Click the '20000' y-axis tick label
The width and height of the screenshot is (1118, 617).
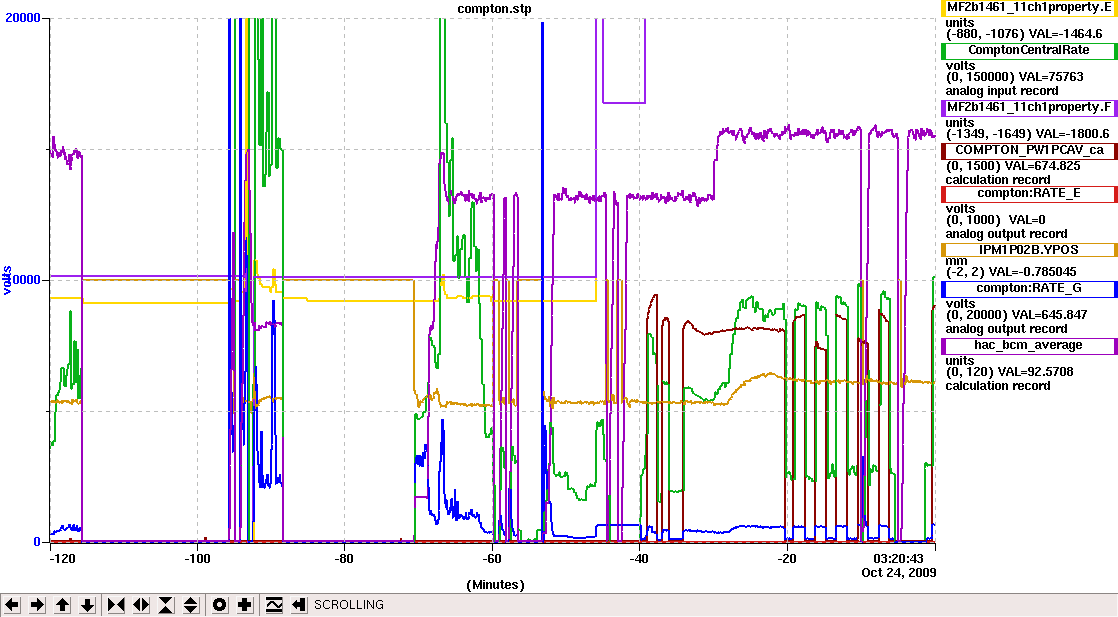click(23, 17)
